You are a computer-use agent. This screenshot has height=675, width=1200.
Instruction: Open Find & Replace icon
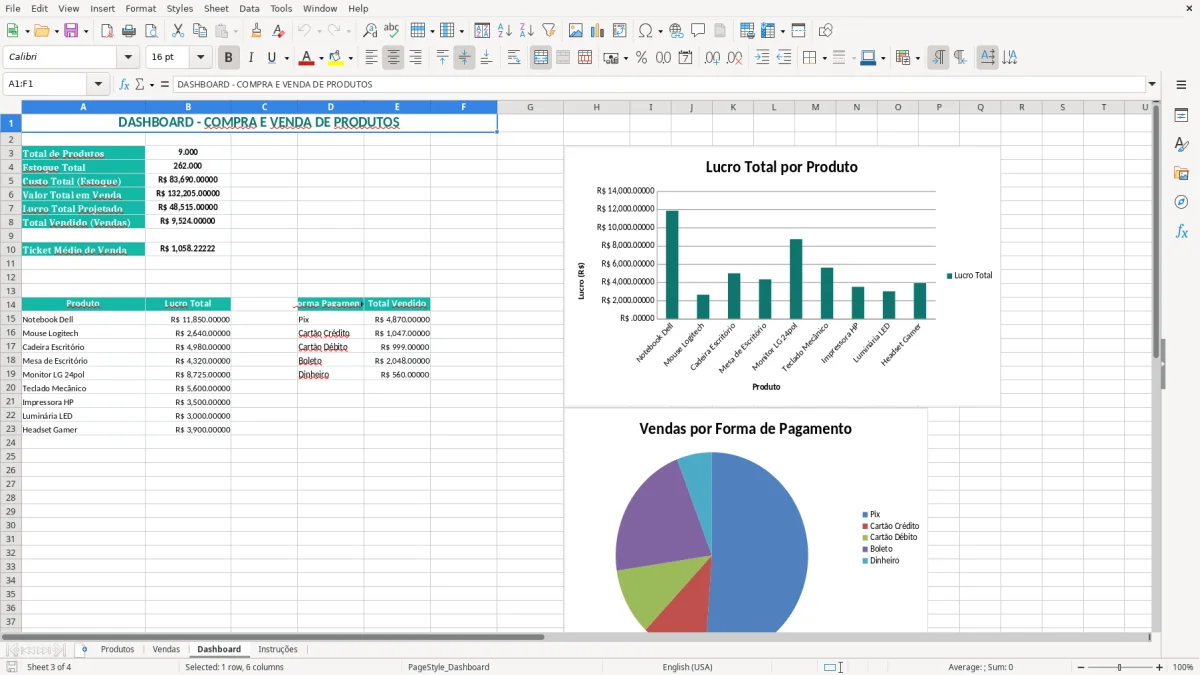(x=370, y=31)
